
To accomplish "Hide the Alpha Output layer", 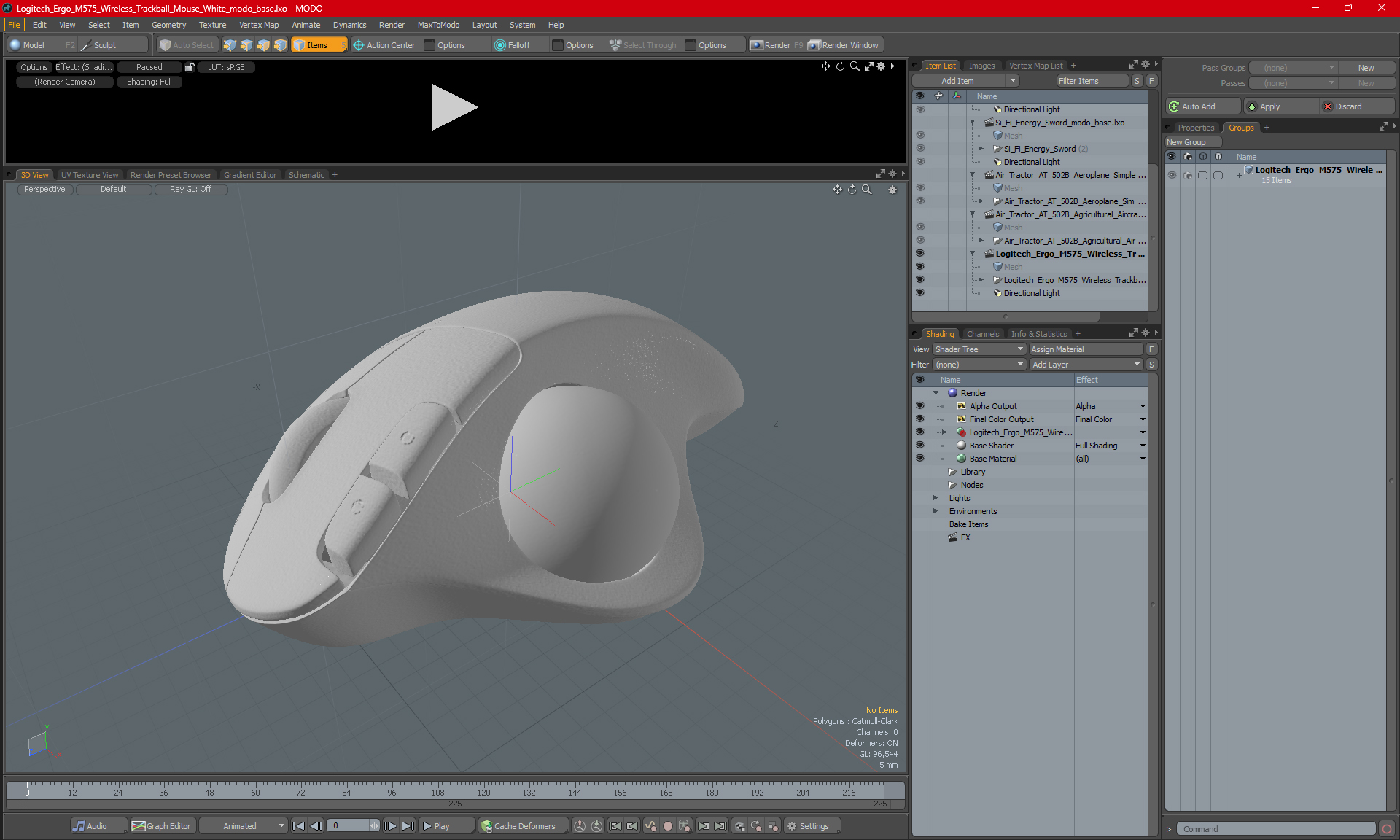I will click(919, 406).
